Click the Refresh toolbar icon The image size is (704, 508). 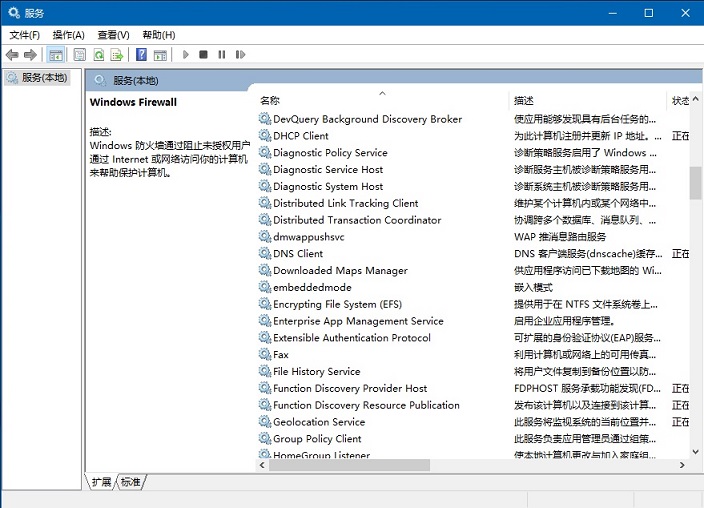point(99,55)
